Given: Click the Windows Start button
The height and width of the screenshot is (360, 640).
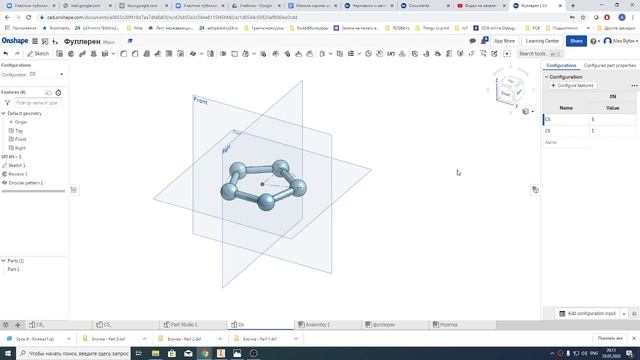Looking at the screenshot, I should (8, 353).
